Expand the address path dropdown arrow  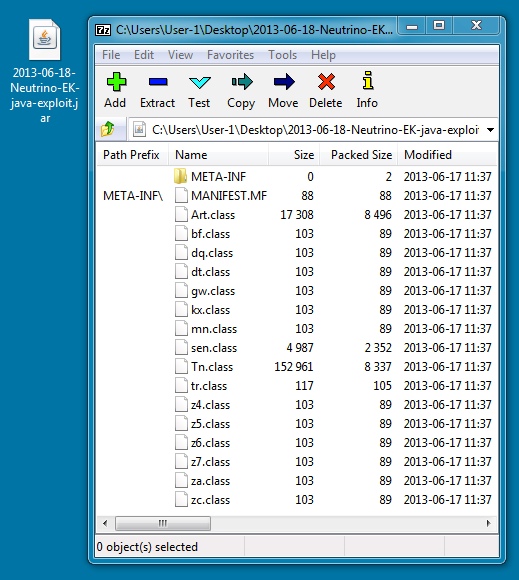pyautogui.click(x=490, y=130)
